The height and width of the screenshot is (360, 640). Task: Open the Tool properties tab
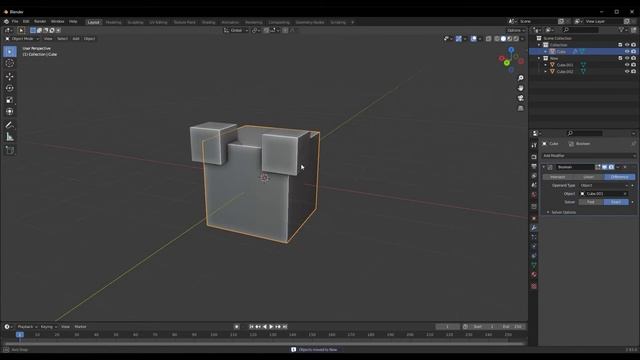(534, 145)
